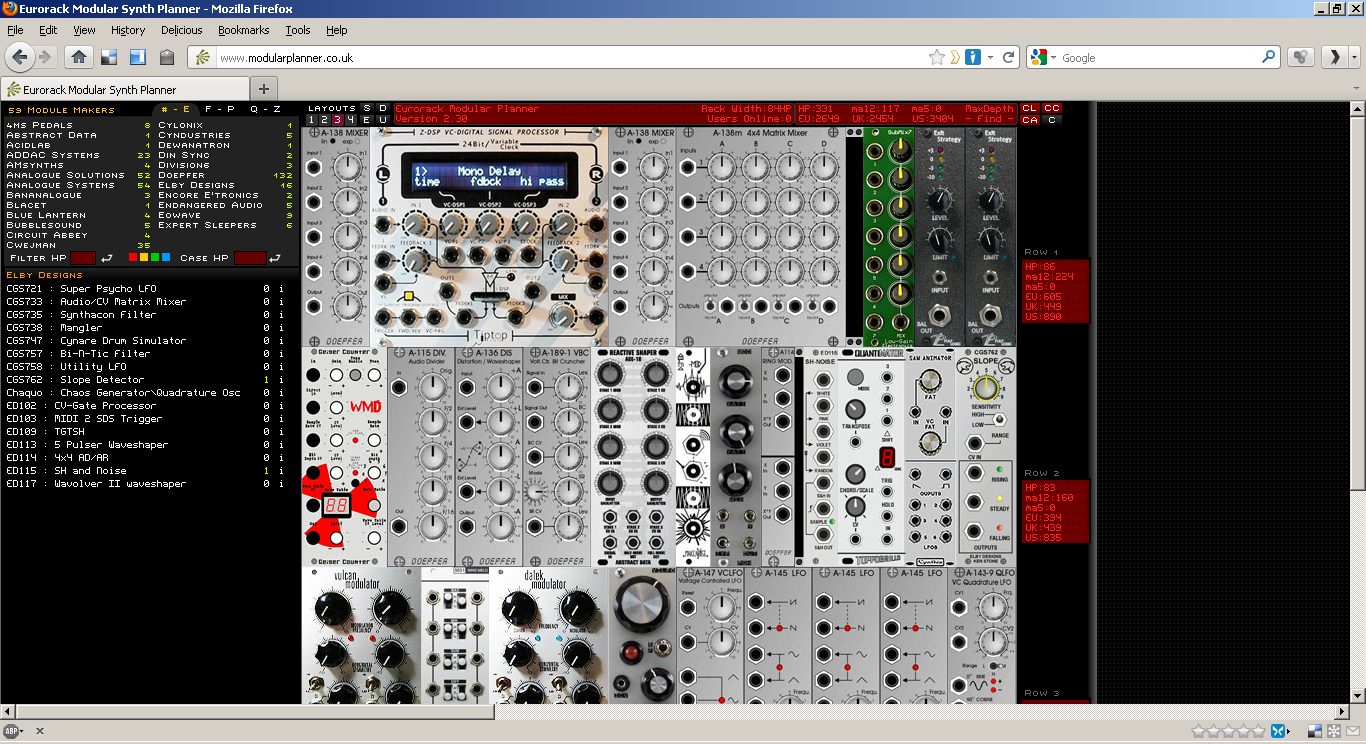Click the Filter HP input field
Screen dimensions: 1366x744
(83, 258)
